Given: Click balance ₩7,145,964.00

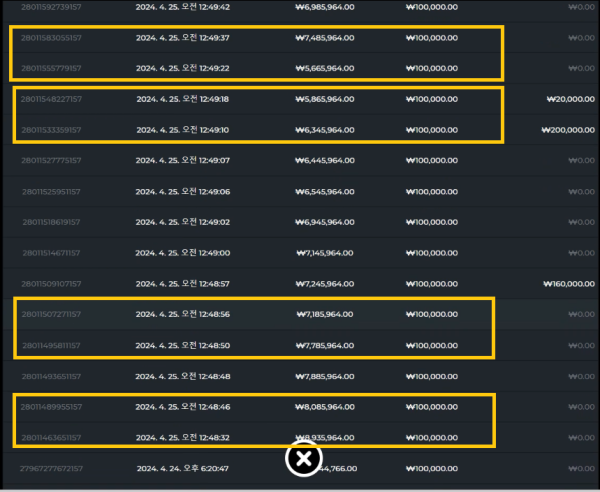Looking at the screenshot, I should (325, 253).
